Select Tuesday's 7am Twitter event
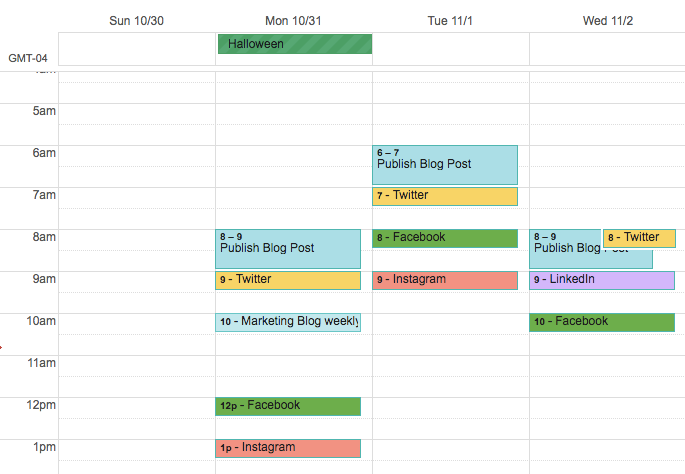 (445, 196)
